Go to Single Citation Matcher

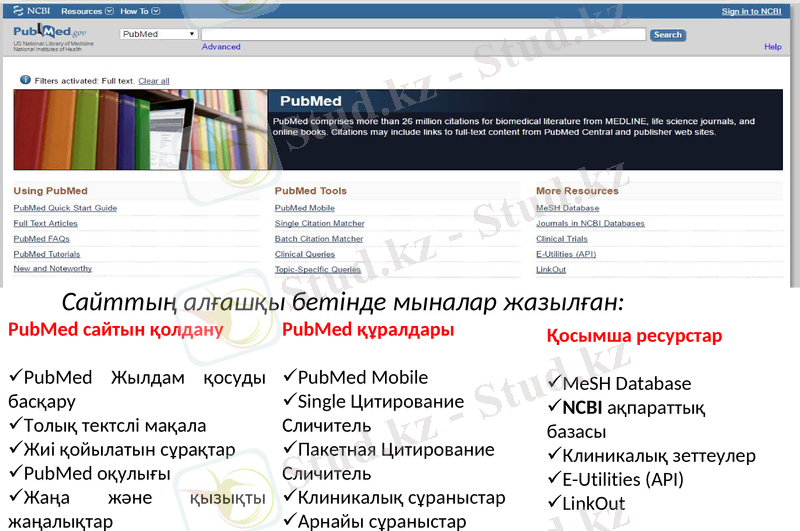click(319, 223)
